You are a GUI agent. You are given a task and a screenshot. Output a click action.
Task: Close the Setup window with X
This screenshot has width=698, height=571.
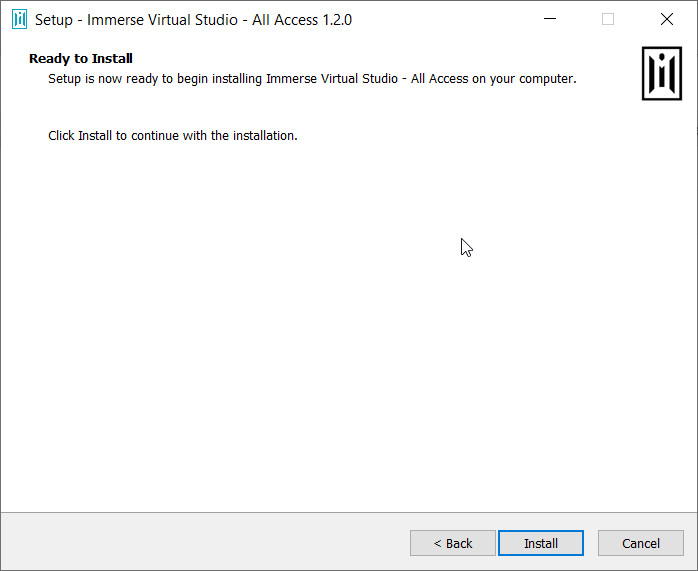point(667,19)
